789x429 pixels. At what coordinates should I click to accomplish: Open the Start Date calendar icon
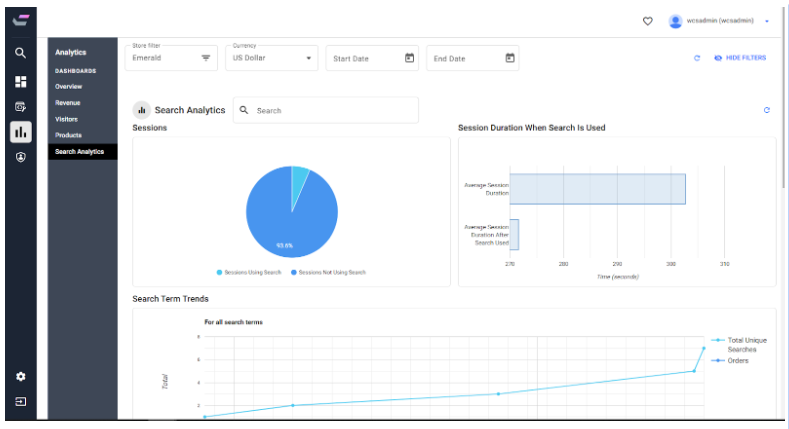click(x=410, y=58)
